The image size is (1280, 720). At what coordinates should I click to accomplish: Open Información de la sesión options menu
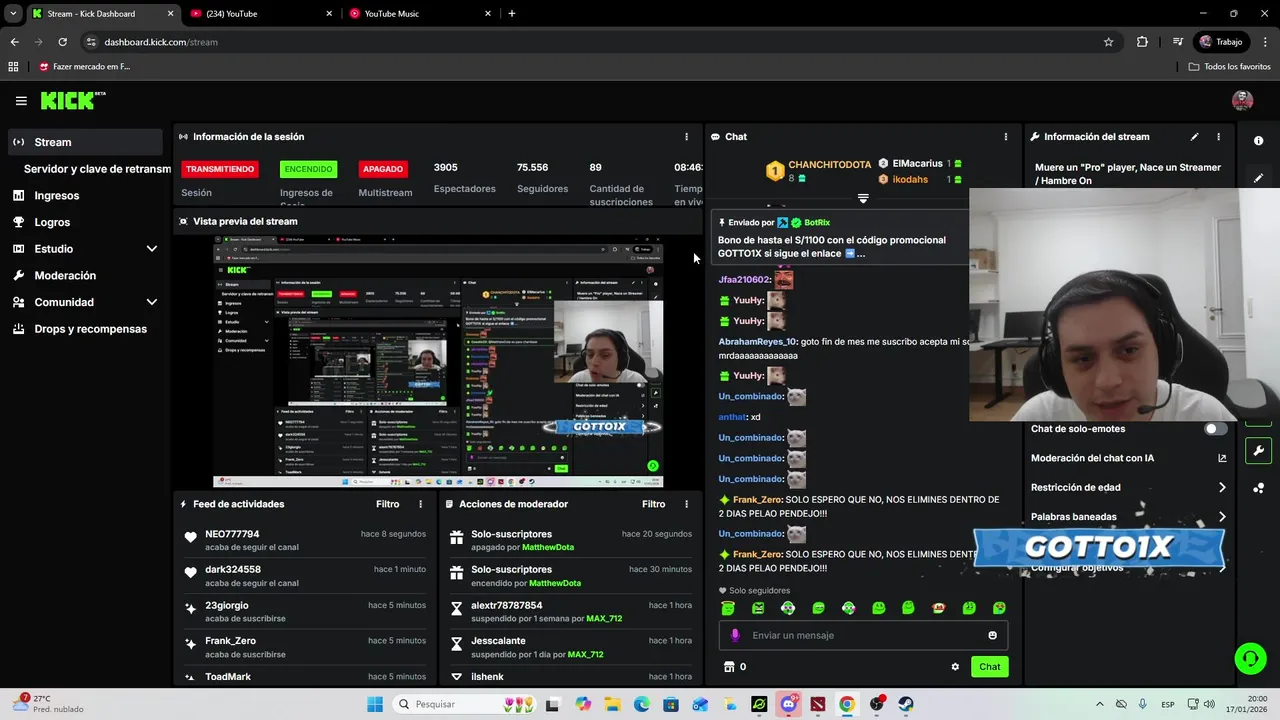(686, 137)
